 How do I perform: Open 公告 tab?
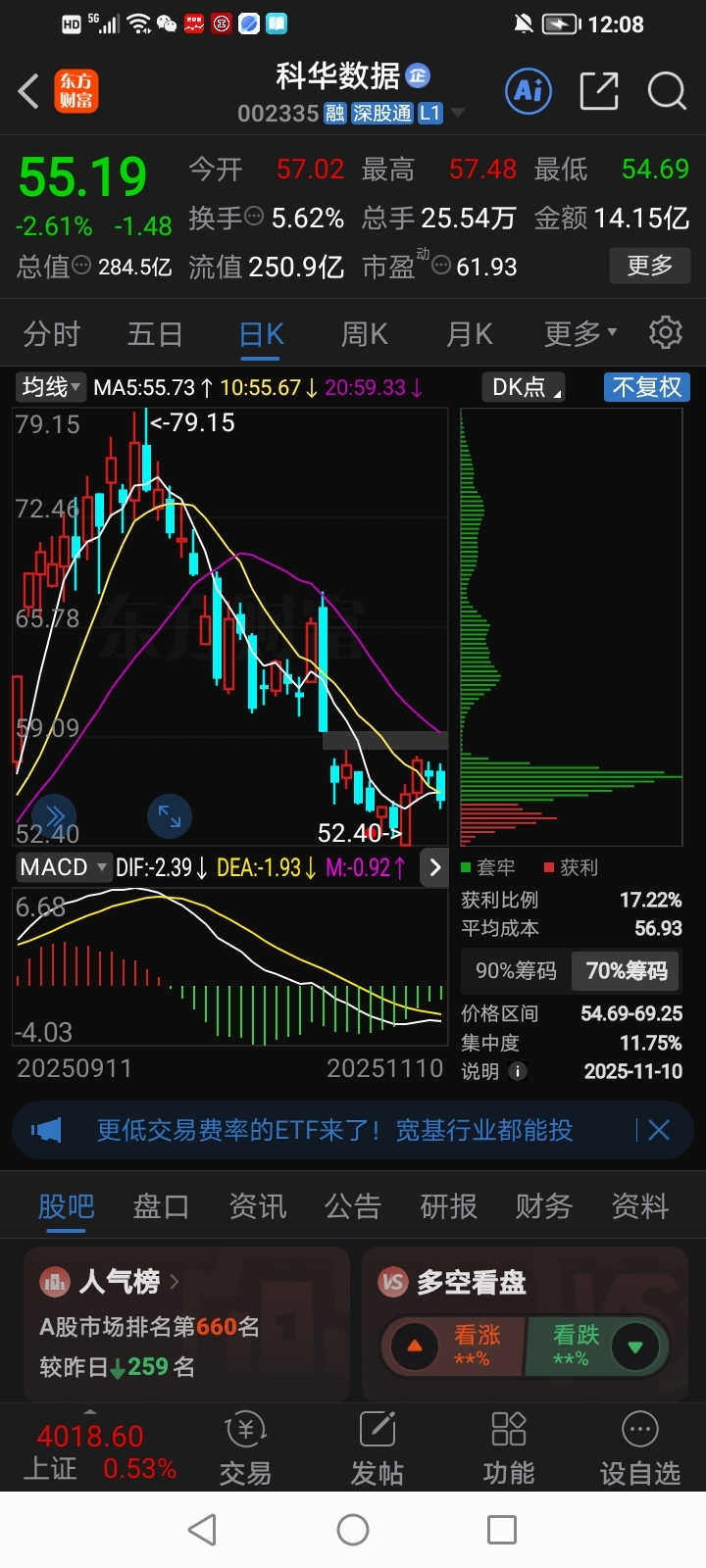click(352, 1206)
